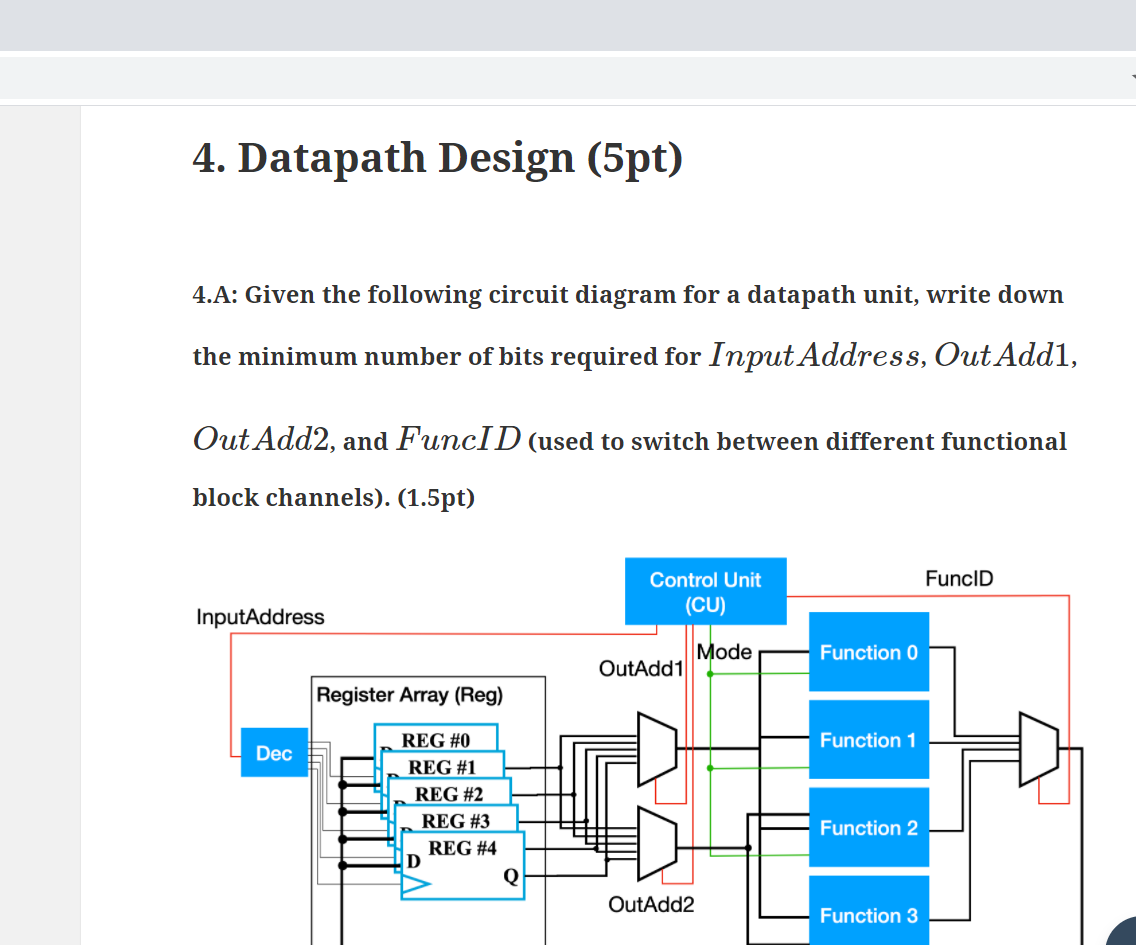Click the OutAdd2 label
The height and width of the screenshot is (945, 1136).
[x=648, y=904]
